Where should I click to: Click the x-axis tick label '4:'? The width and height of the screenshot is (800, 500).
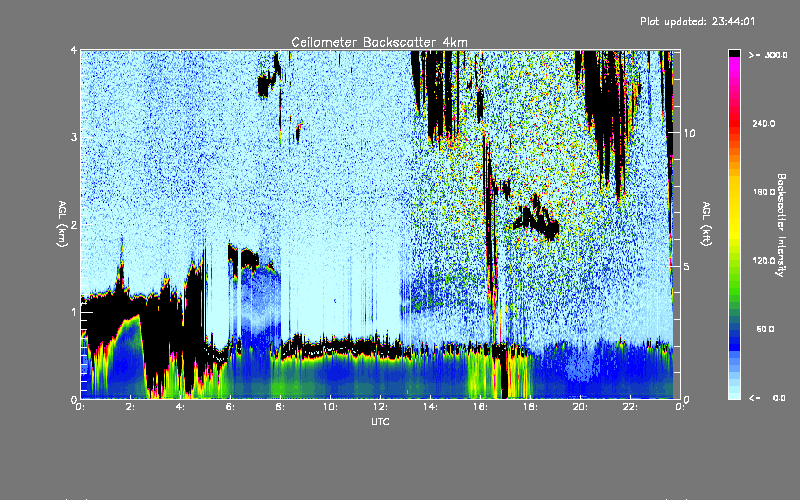(x=180, y=407)
